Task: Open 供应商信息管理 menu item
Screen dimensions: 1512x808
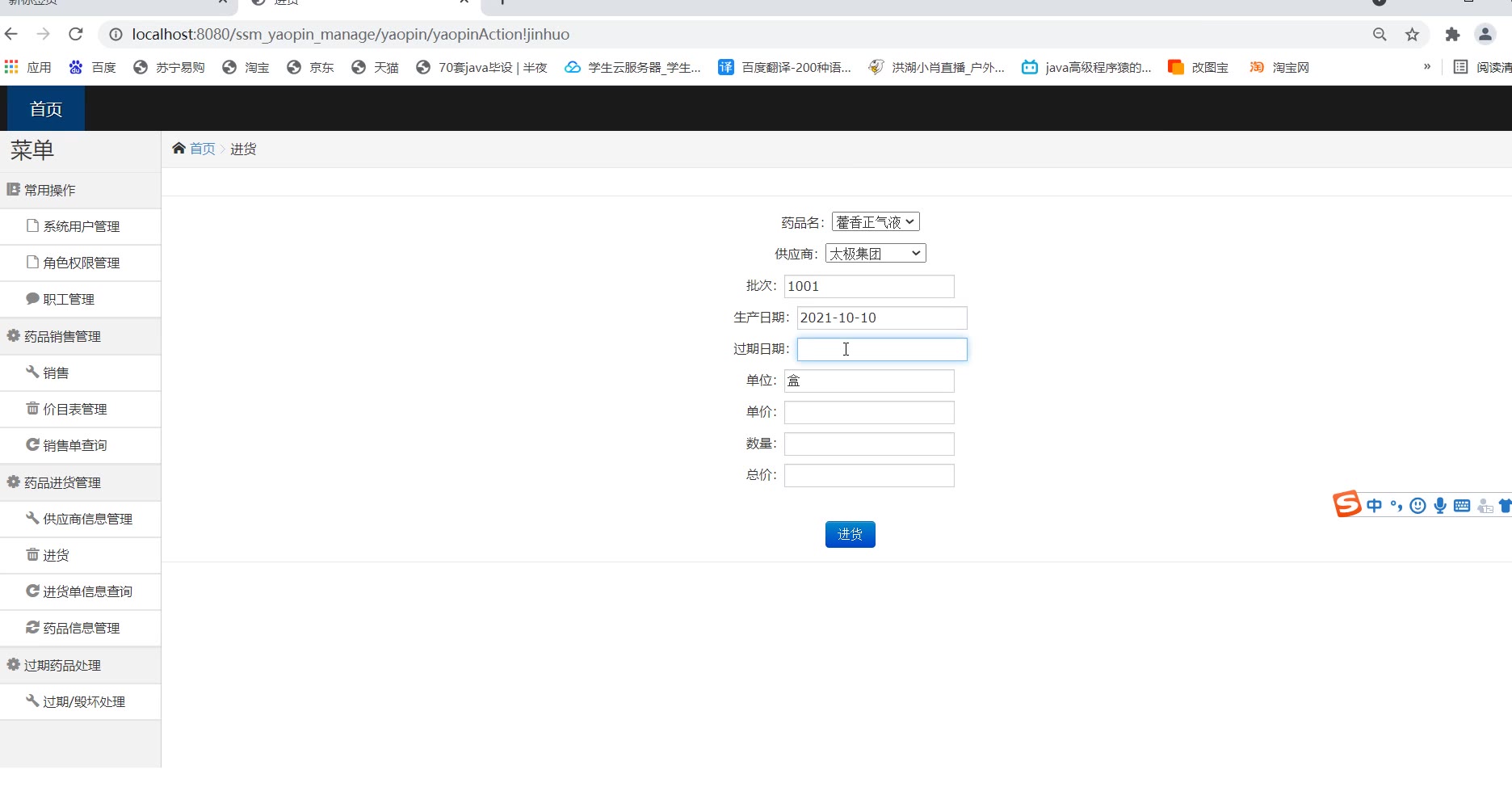Action: click(x=80, y=519)
